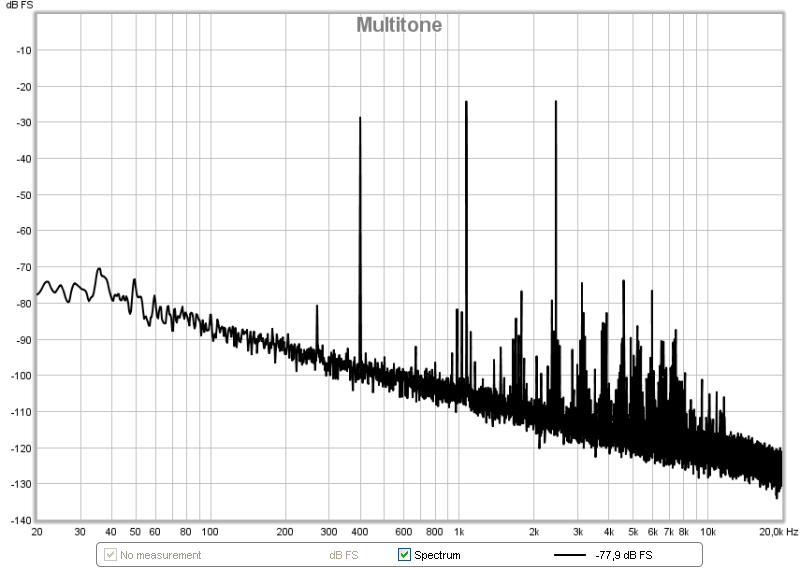Viewport: 800px width, 568px height.
Task: Click the No measurement legend label
Action: point(161,555)
